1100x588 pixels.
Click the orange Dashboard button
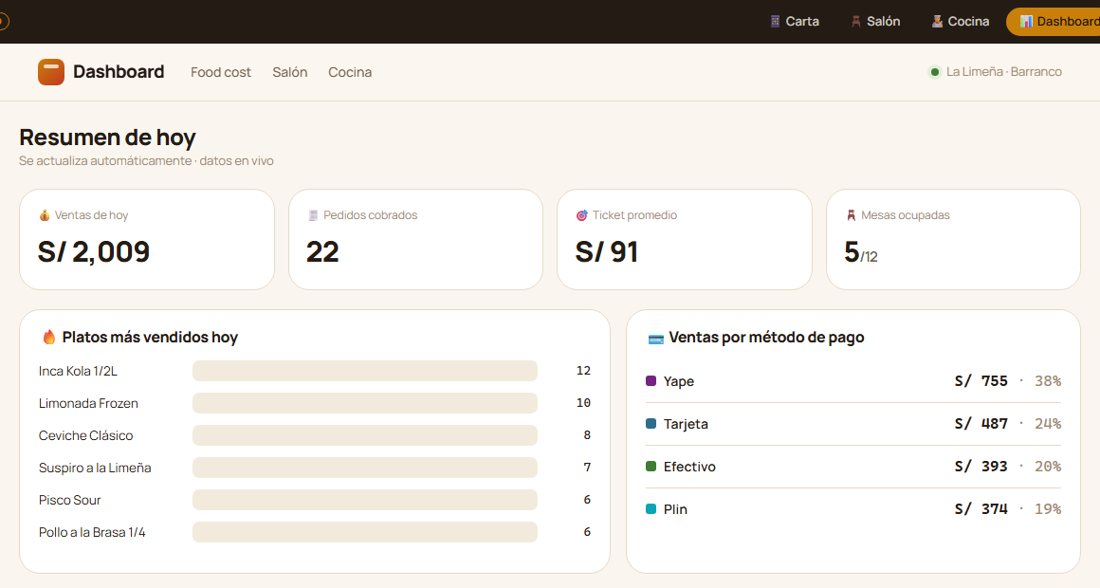pyautogui.click(x=1053, y=21)
